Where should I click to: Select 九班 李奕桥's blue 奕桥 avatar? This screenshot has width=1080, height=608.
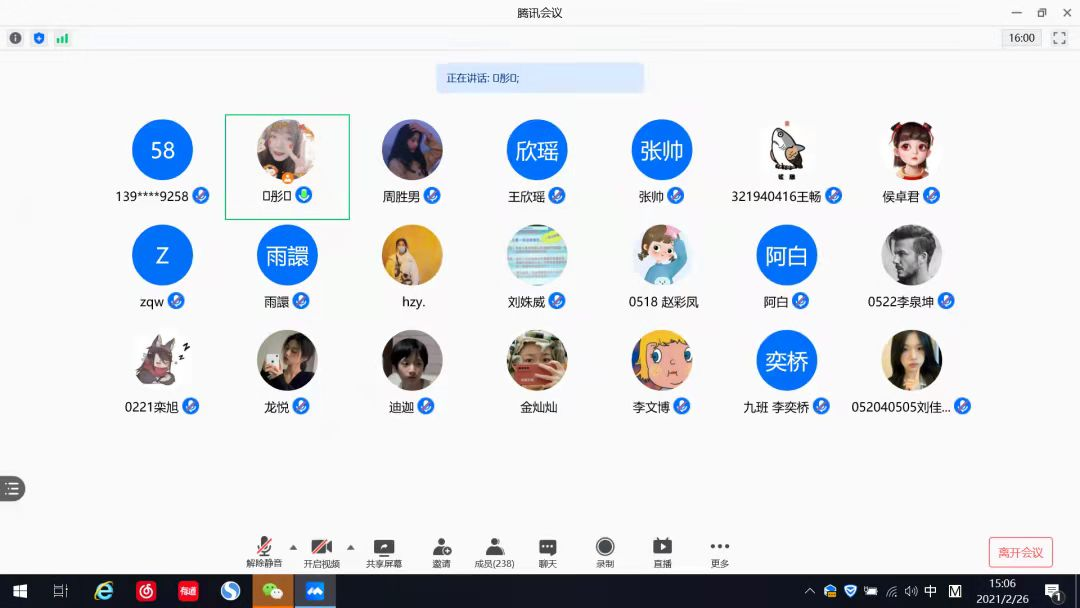[x=787, y=361]
